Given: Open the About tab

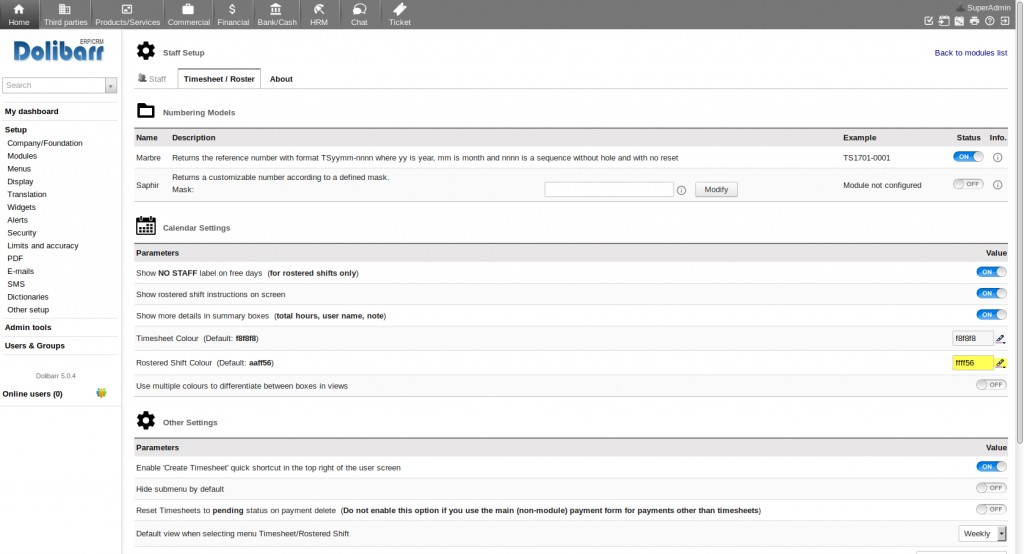Looking at the screenshot, I should pyautogui.click(x=281, y=79).
